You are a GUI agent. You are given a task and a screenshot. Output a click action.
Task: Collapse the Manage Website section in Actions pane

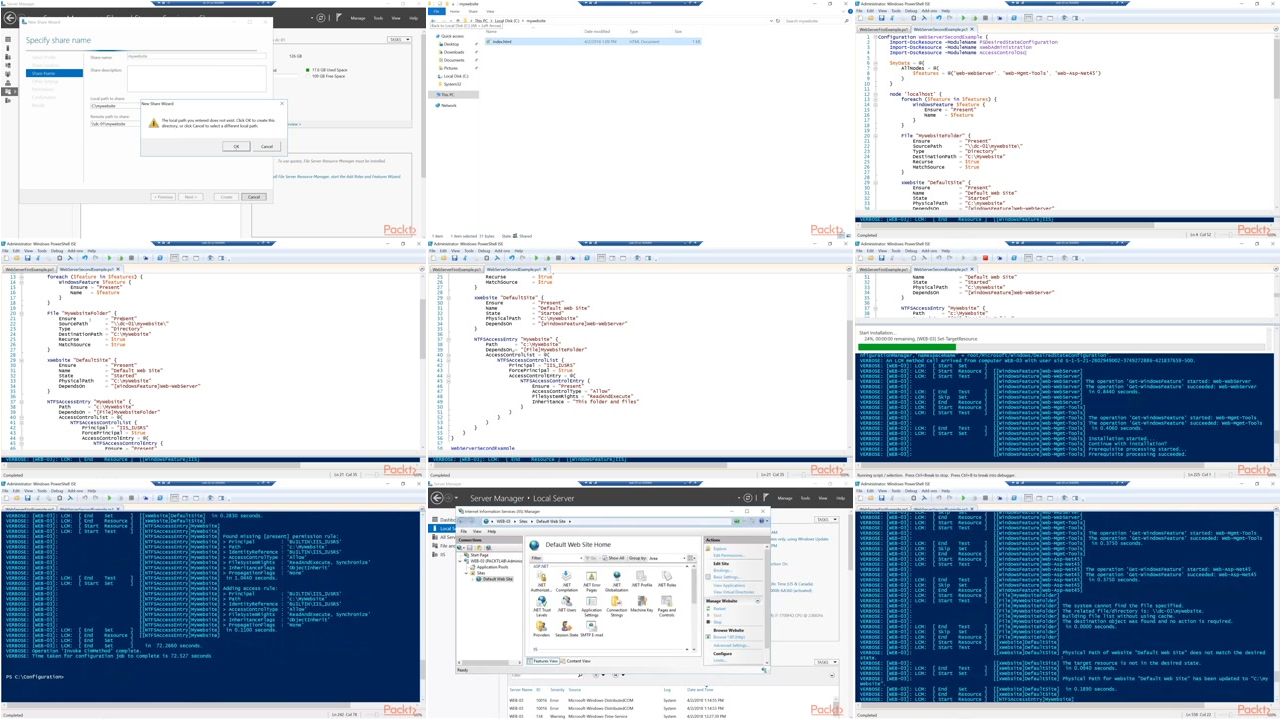(x=758, y=601)
